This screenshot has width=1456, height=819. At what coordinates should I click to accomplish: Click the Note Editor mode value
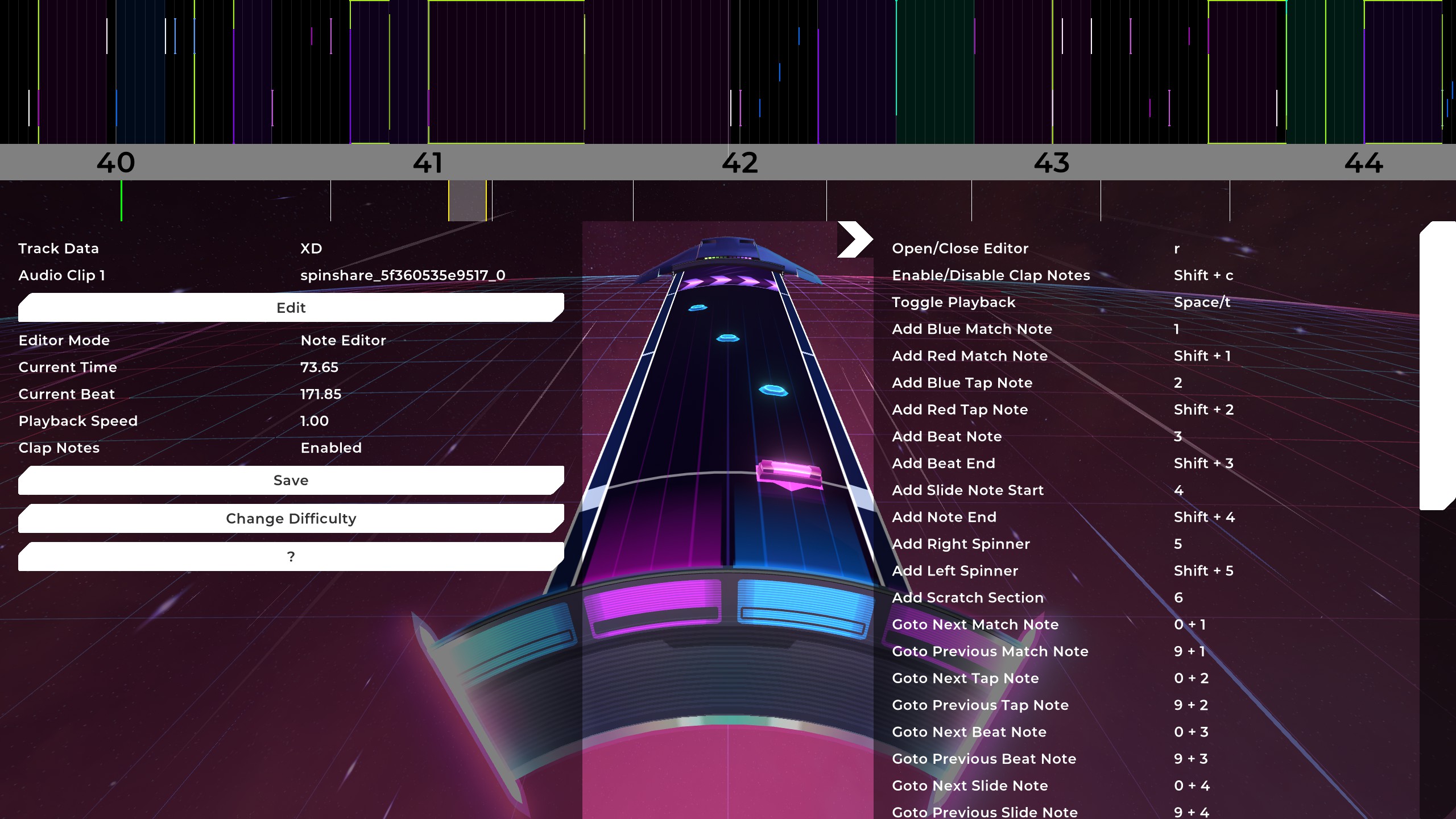(x=343, y=341)
